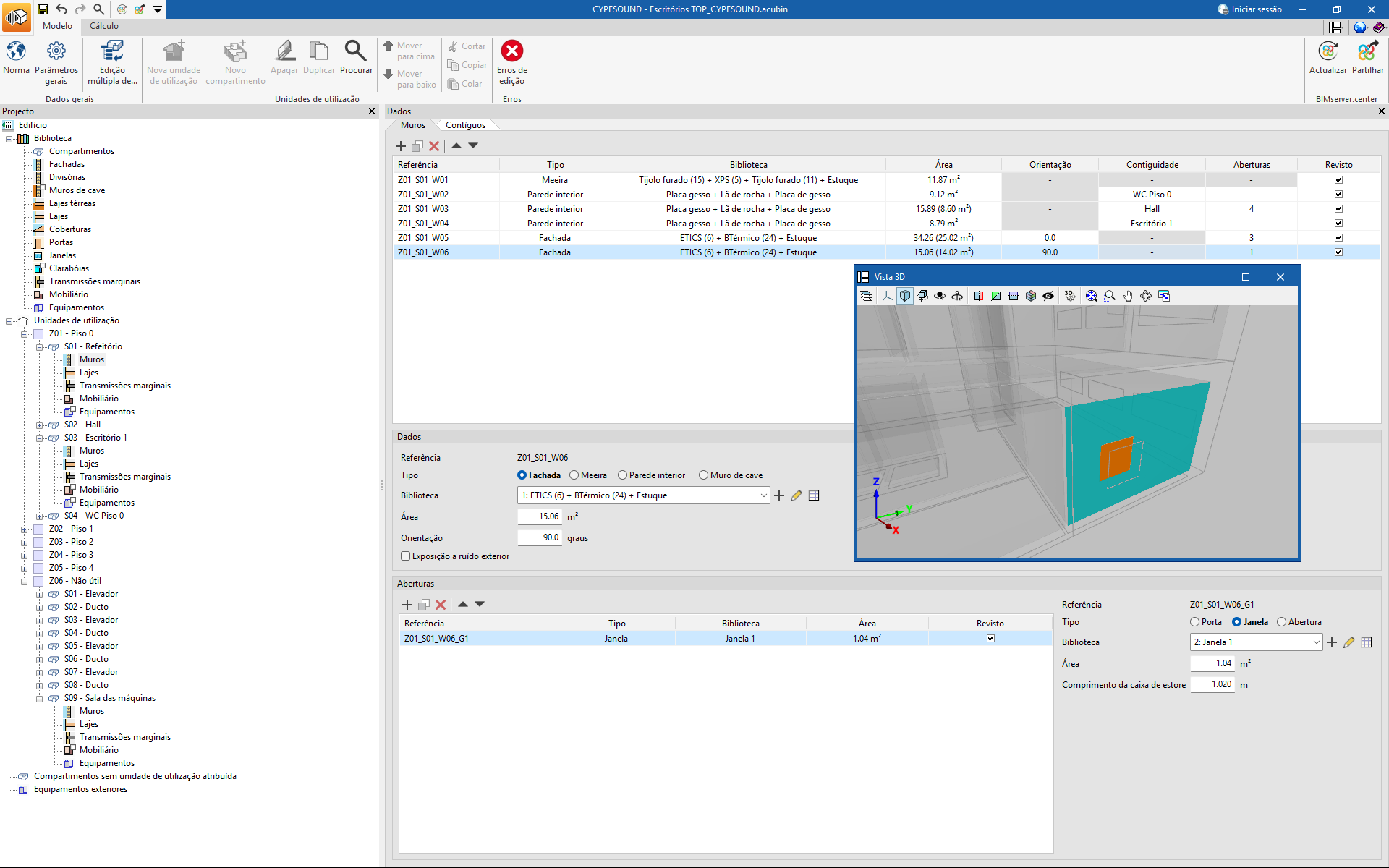
Task: Open the wall Biblioteca ETICS dropdown
Action: pos(763,496)
